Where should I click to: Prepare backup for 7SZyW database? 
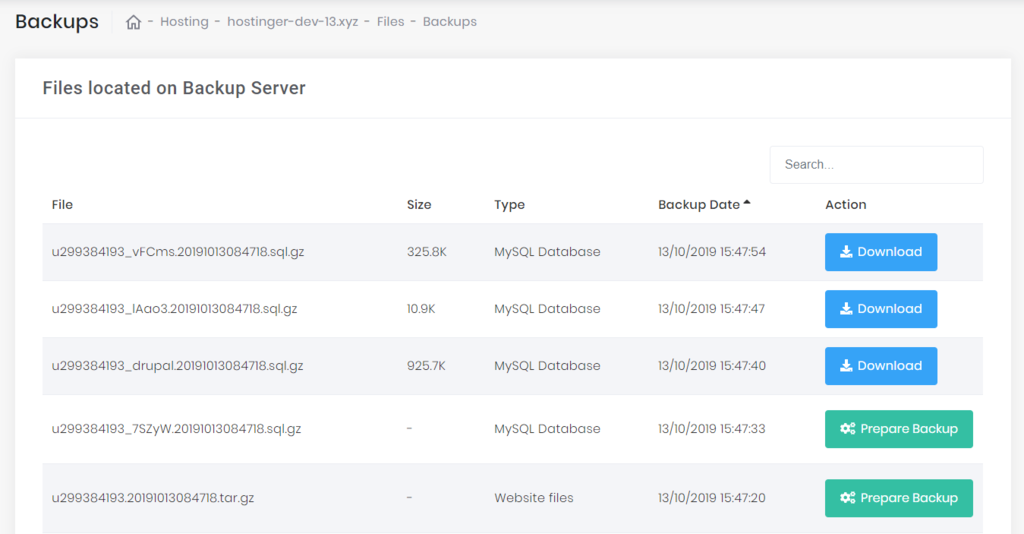point(898,429)
